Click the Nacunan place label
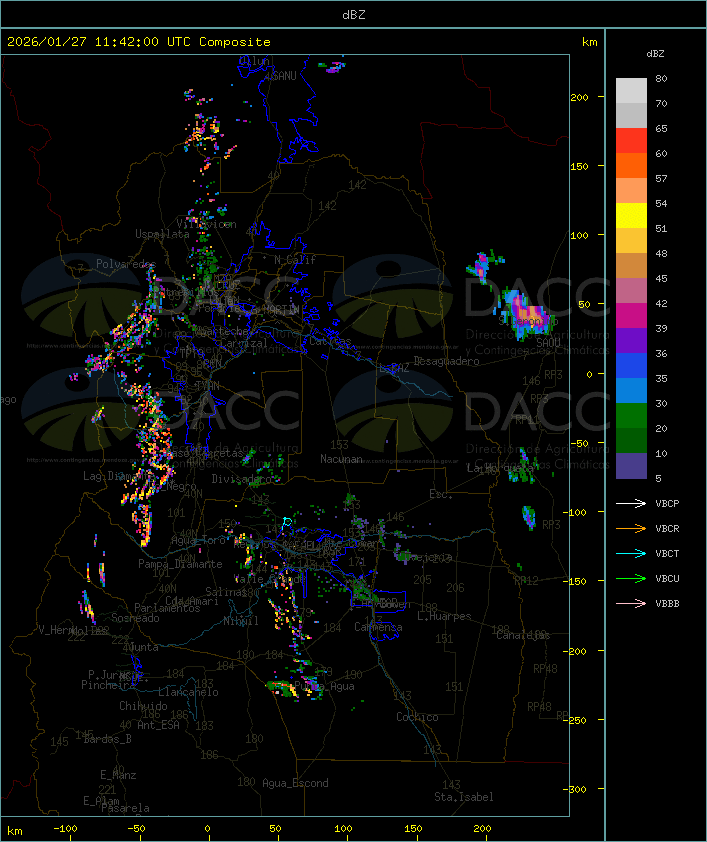This screenshot has height=842, width=707. tap(341, 459)
